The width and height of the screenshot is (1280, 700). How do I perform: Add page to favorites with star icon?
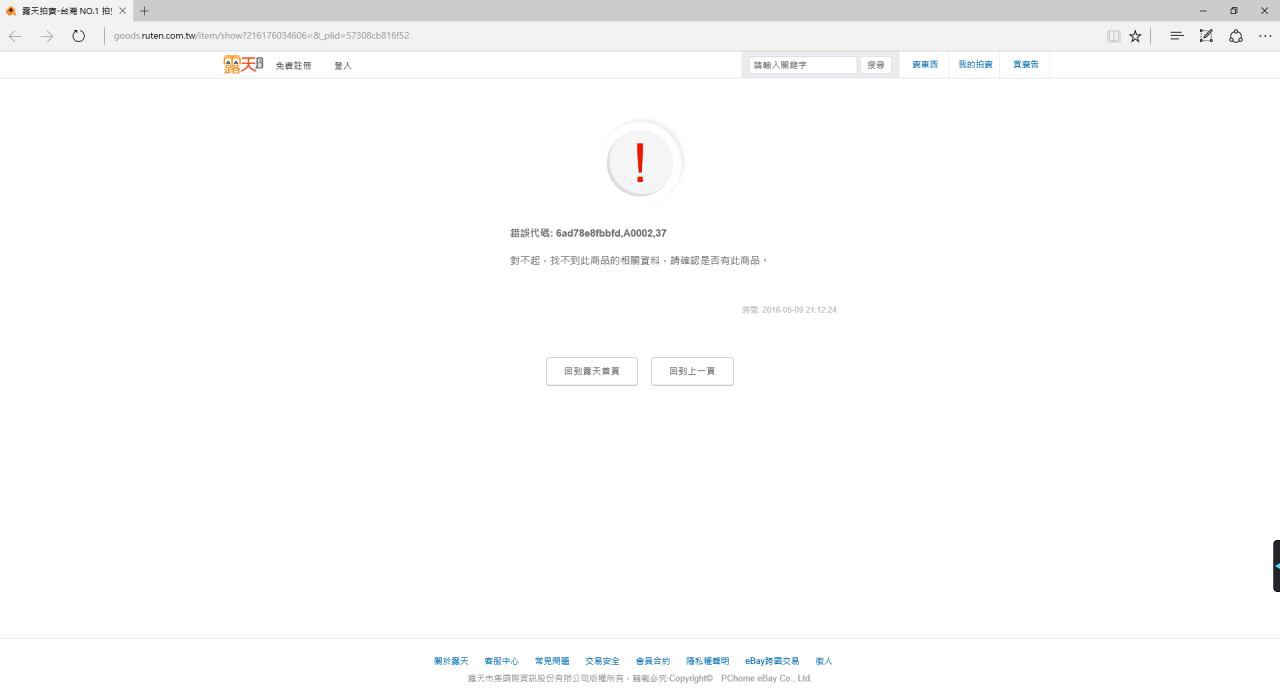1135,36
